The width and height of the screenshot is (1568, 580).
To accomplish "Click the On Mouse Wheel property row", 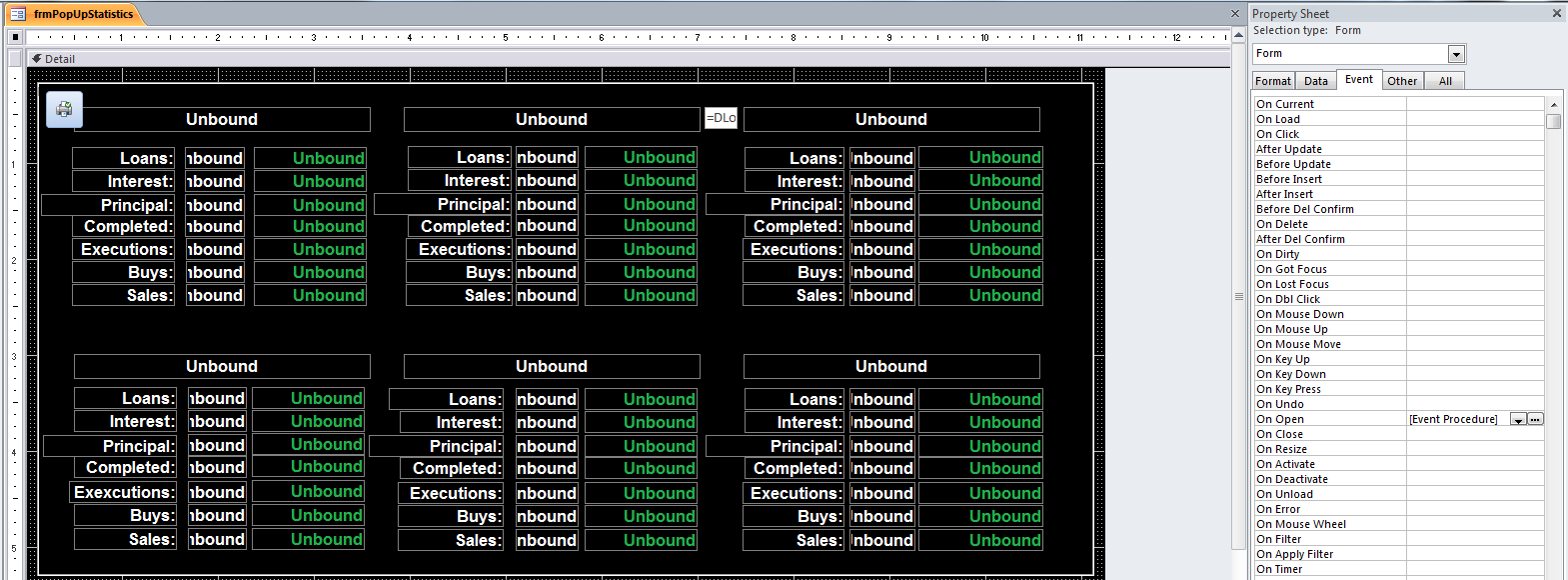I will [1399, 524].
